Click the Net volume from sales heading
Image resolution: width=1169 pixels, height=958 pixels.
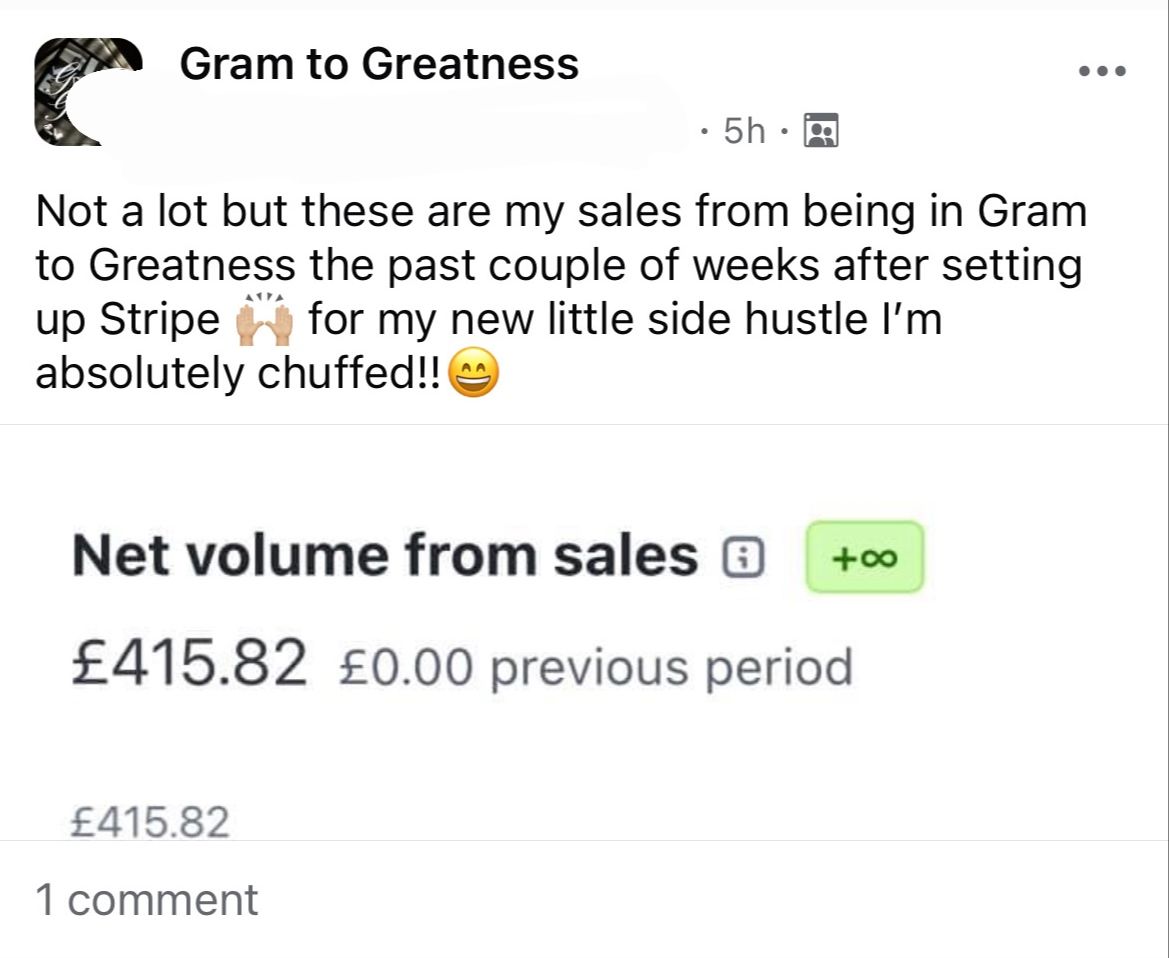(x=384, y=555)
